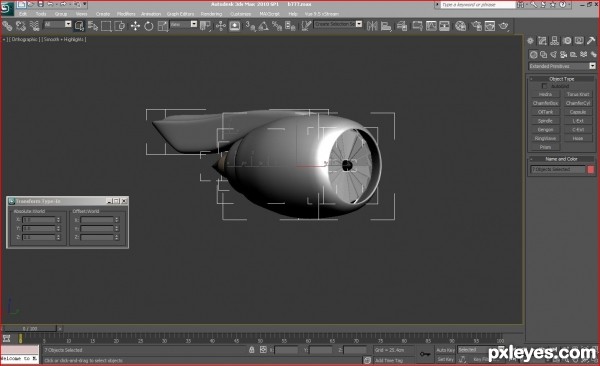Viewport: 600px width, 366px height.
Task: Open the Graph Editors menu
Action: [x=180, y=14]
